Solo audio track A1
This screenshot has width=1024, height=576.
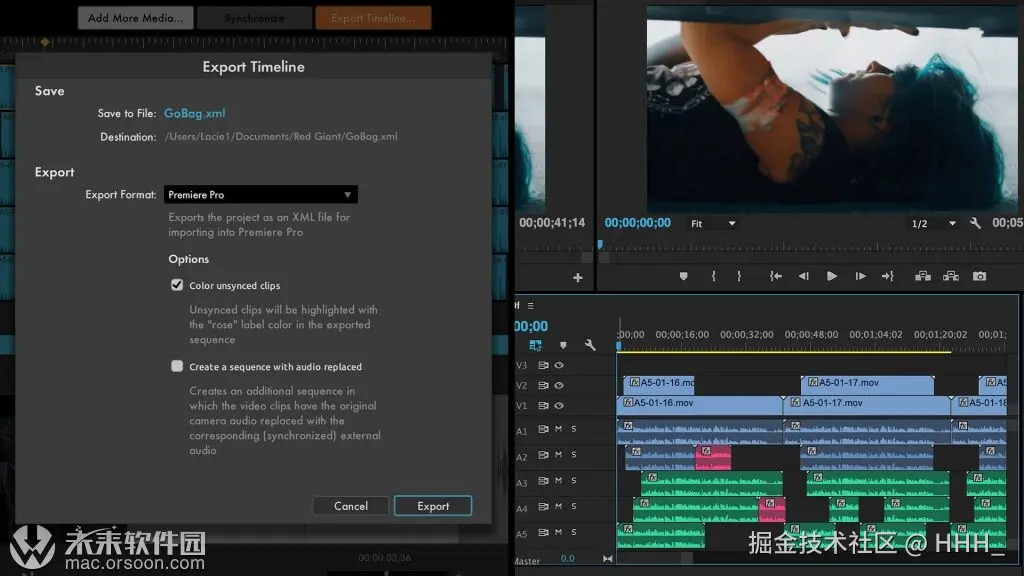(x=574, y=429)
